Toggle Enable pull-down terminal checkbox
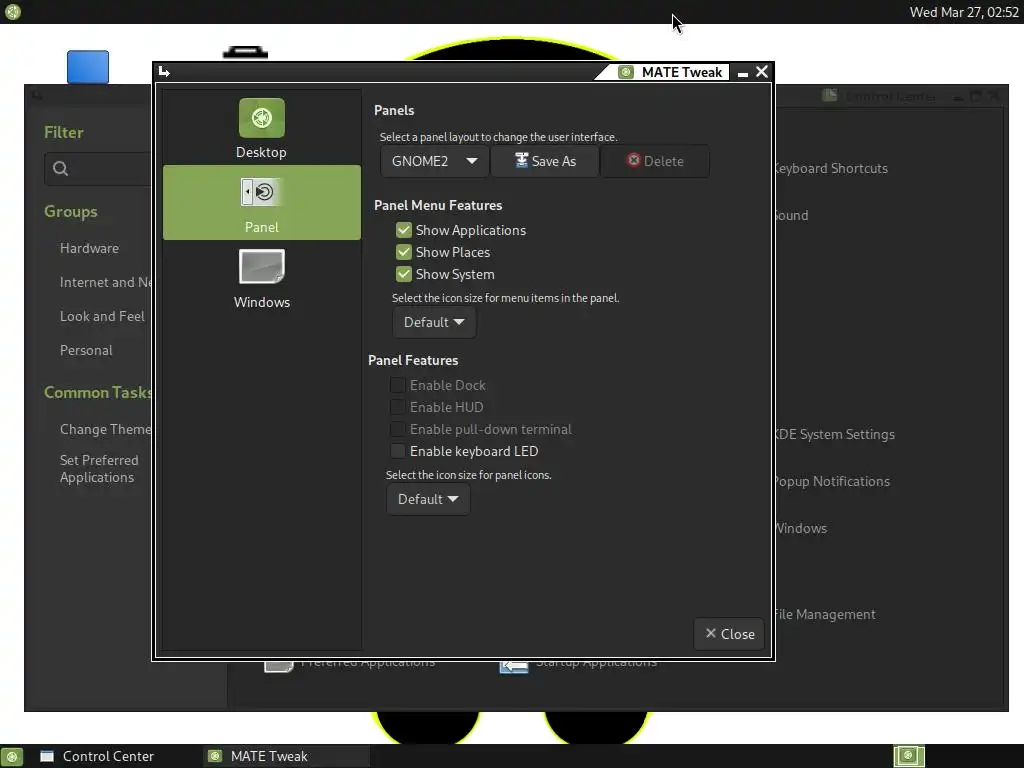 [x=397, y=429]
